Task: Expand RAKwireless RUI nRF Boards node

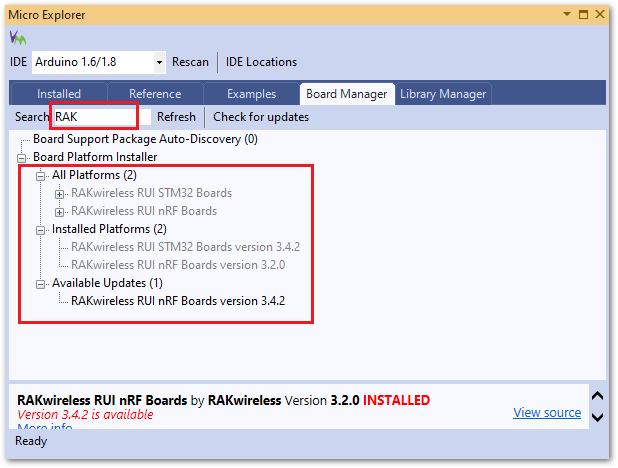Action: [60, 212]
